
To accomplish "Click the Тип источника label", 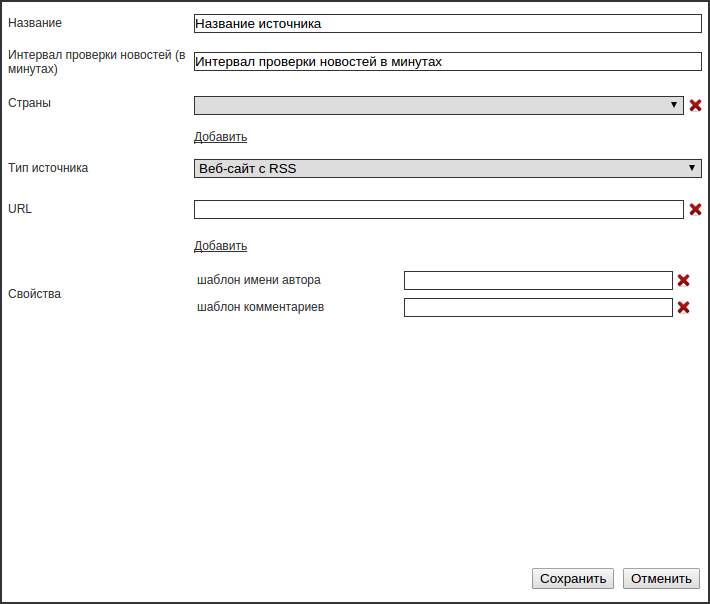I will [48, 168].
